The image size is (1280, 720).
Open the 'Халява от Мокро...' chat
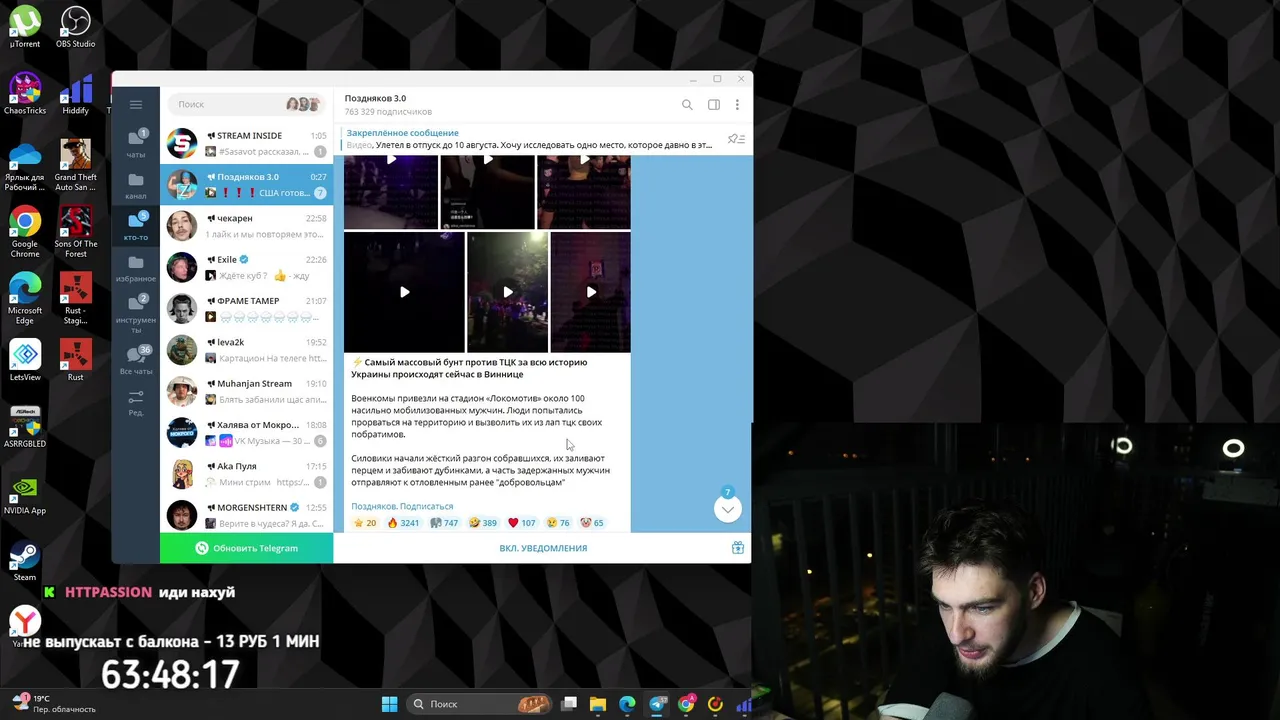pos(246,432)
